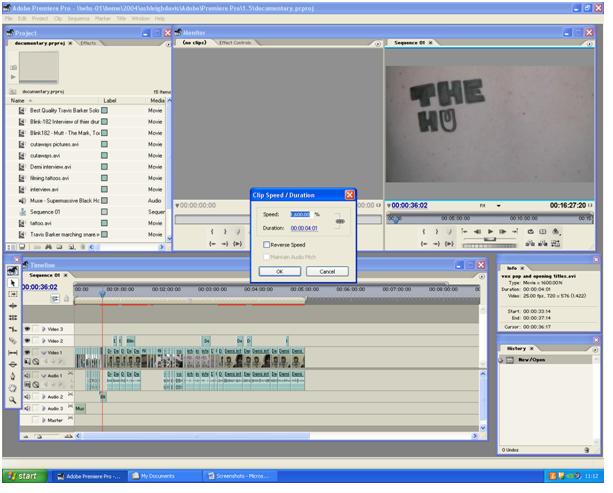
Task: Check the Reverse Speed checkbox
Action: point(267,245)
